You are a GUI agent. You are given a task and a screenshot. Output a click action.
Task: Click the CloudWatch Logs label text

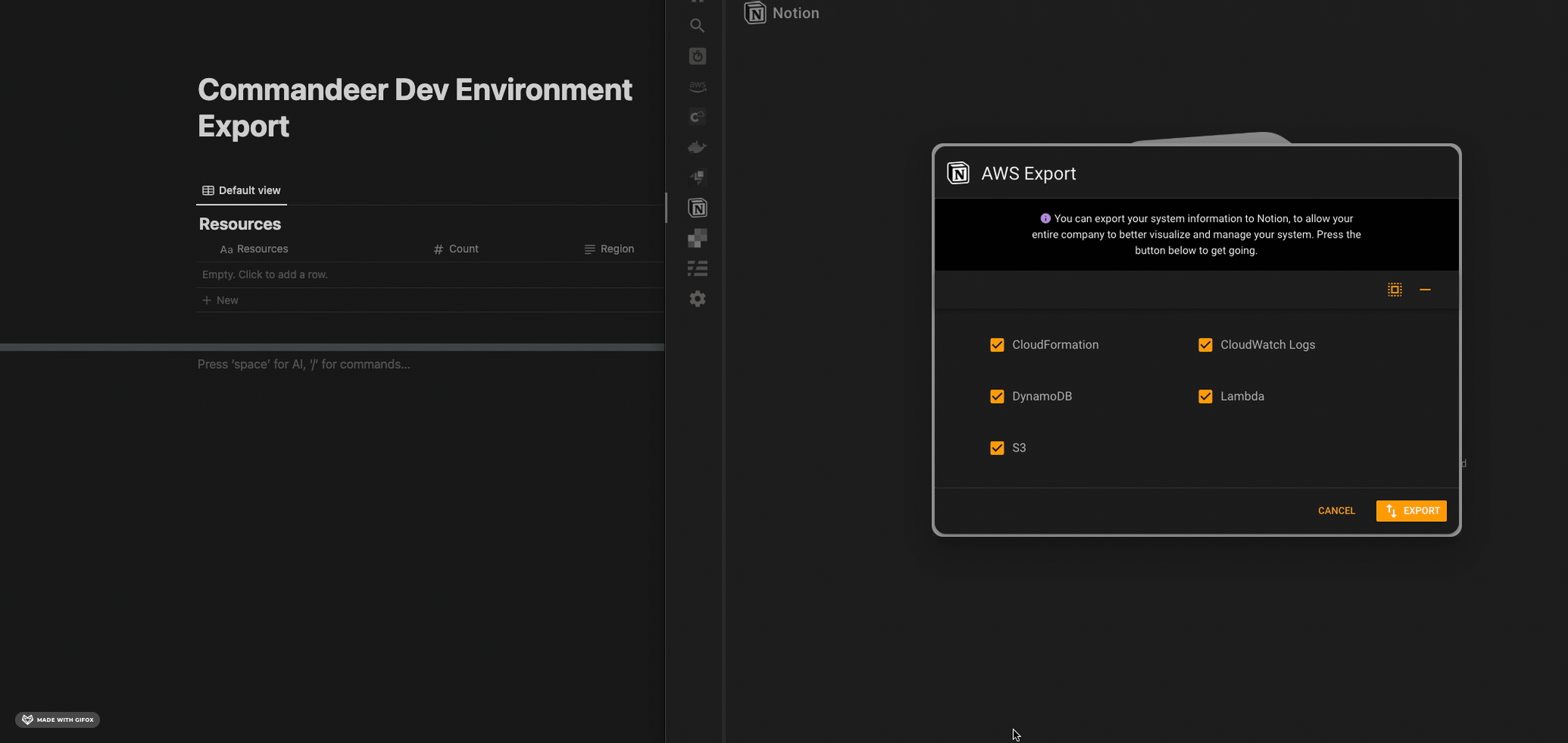(1267, 345)
